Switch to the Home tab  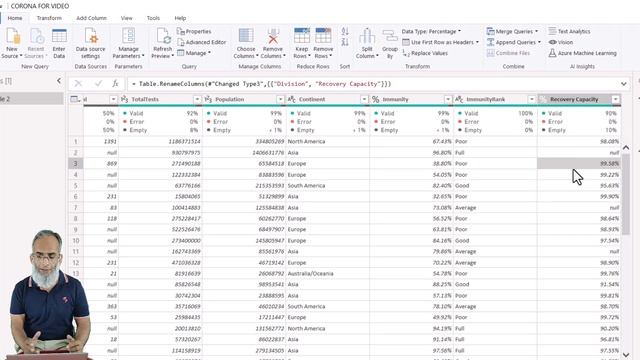pyautogui.click(x=15, y=18)
